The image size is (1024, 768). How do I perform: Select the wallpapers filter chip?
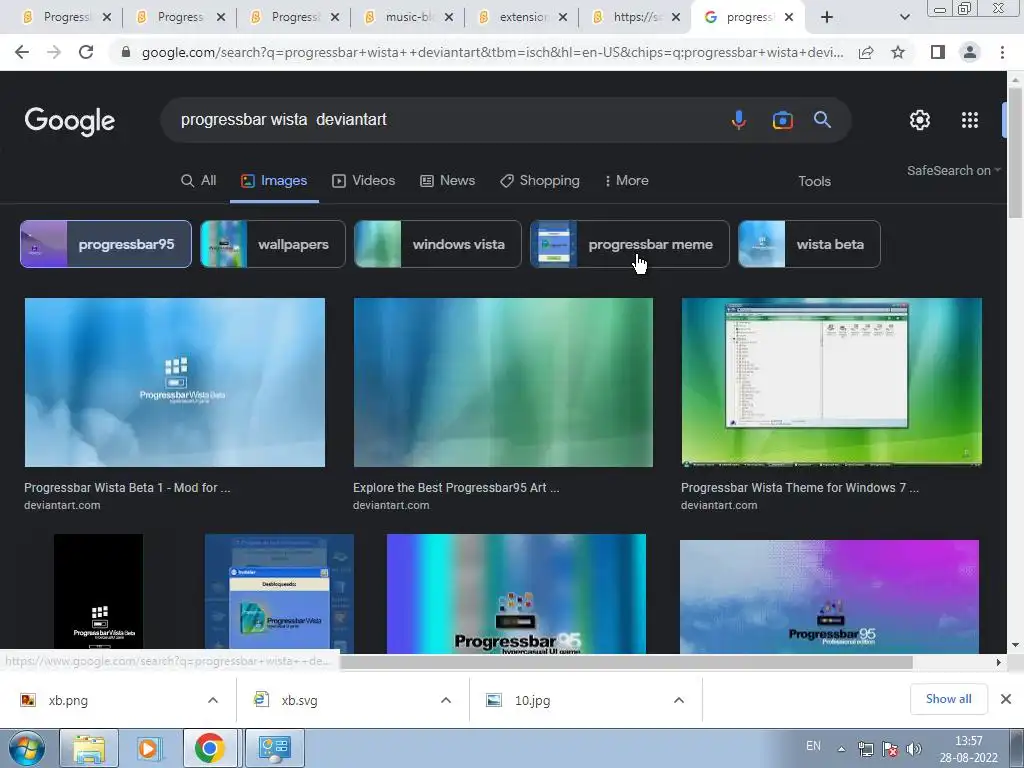pyautogui.click(x=272, y=244)
